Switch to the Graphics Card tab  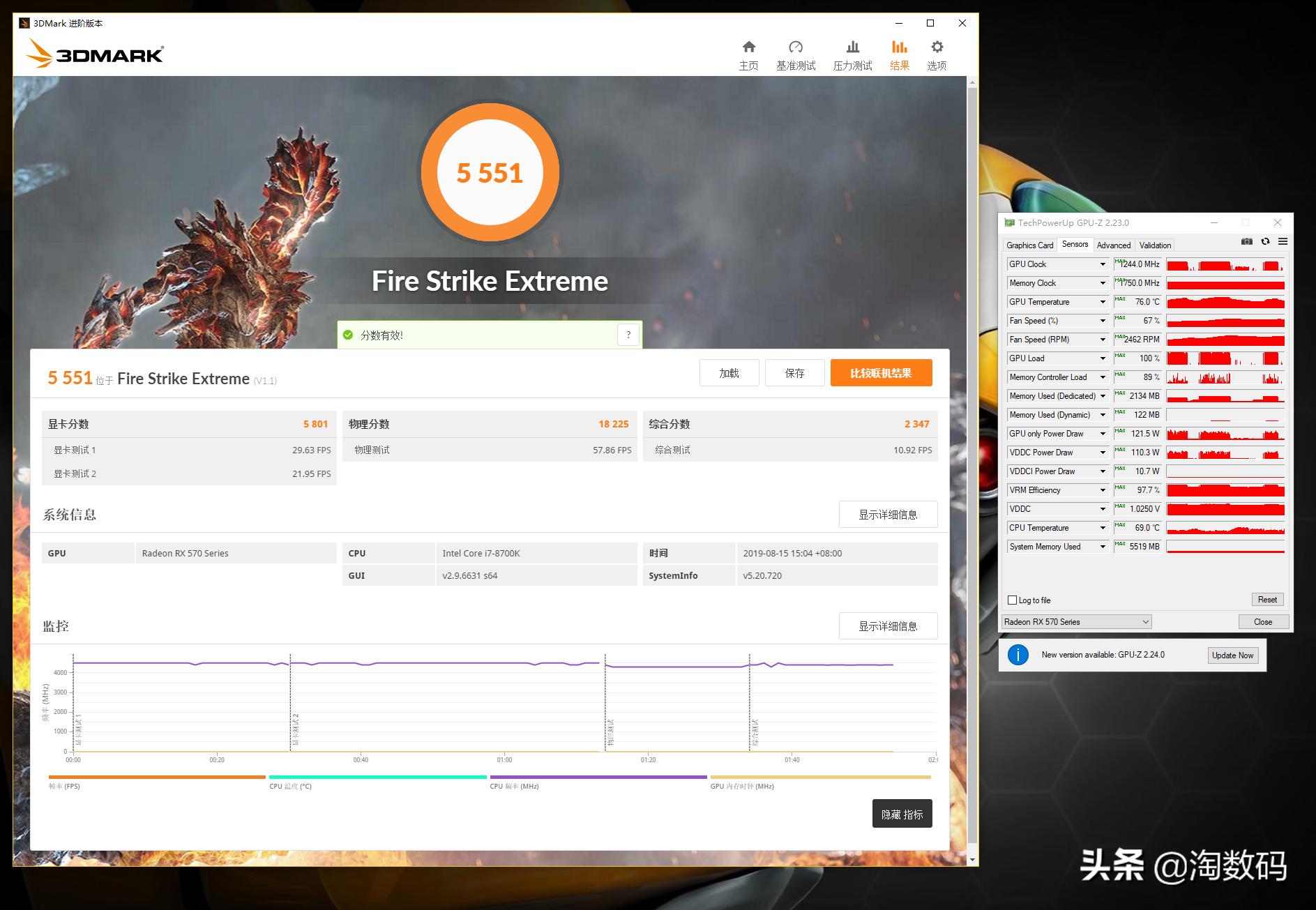click(x=1029, y=245)
